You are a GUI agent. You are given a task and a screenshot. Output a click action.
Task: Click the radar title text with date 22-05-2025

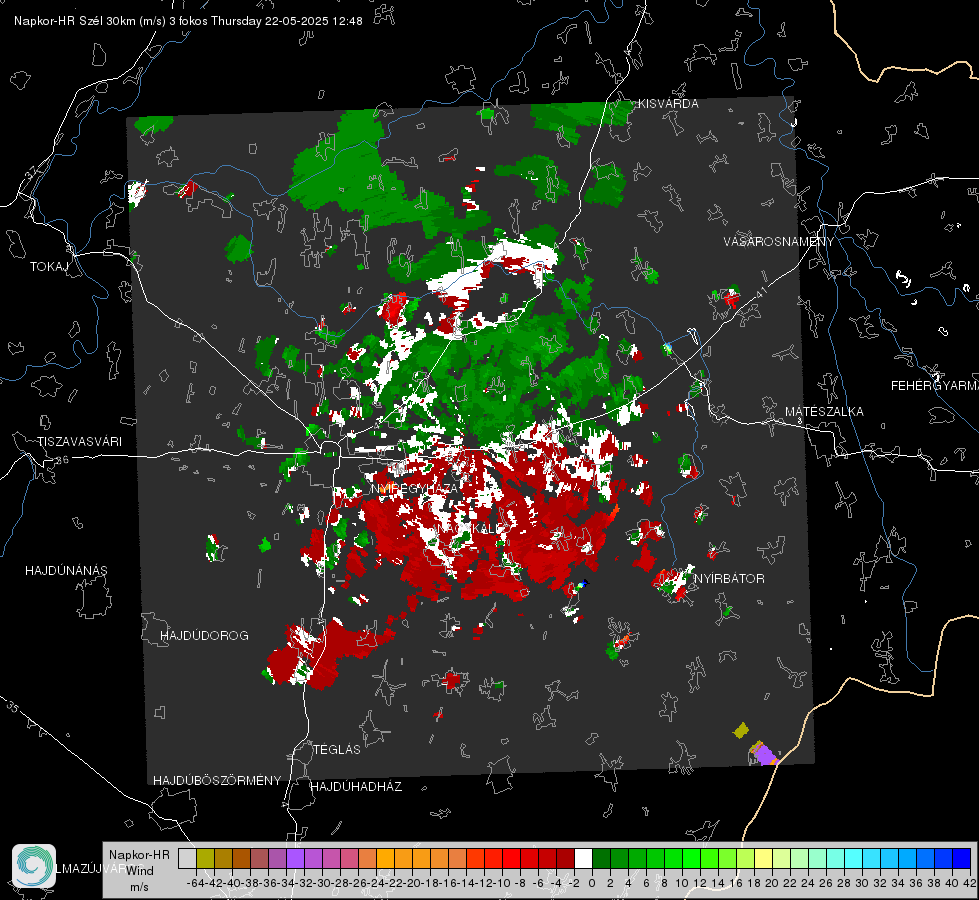[188, 21]
